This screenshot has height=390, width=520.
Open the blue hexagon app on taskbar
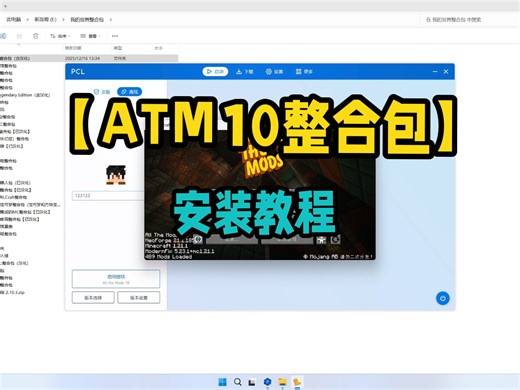click(x=267, y=382)
